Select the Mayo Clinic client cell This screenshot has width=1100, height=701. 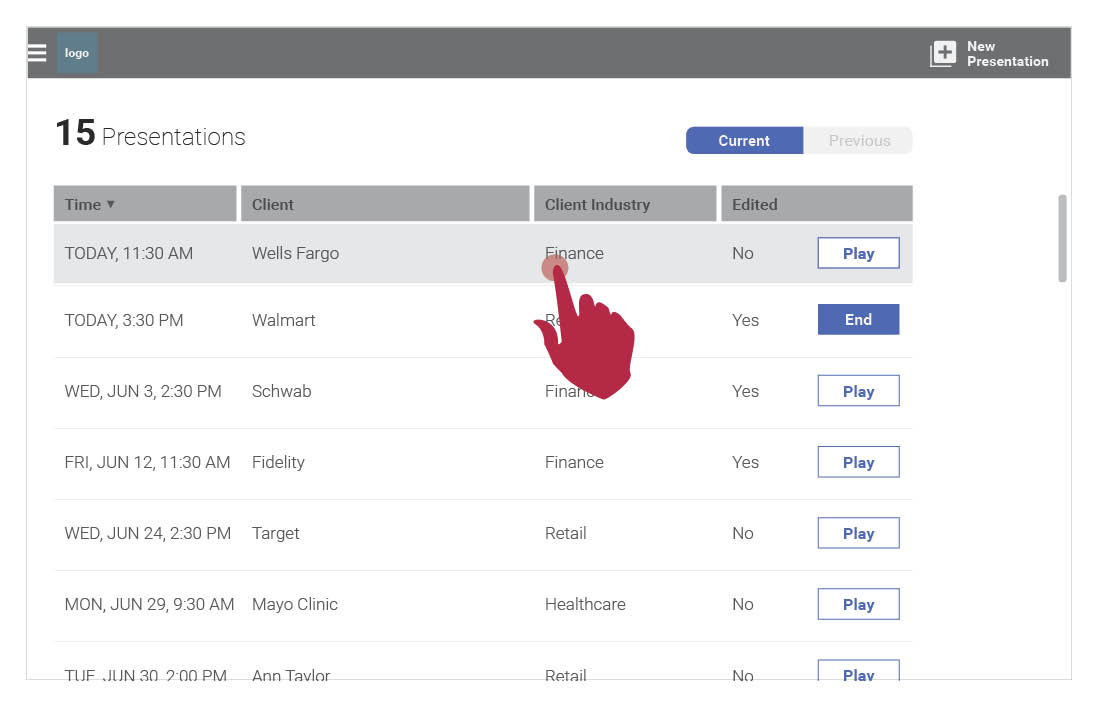(295, 604)
